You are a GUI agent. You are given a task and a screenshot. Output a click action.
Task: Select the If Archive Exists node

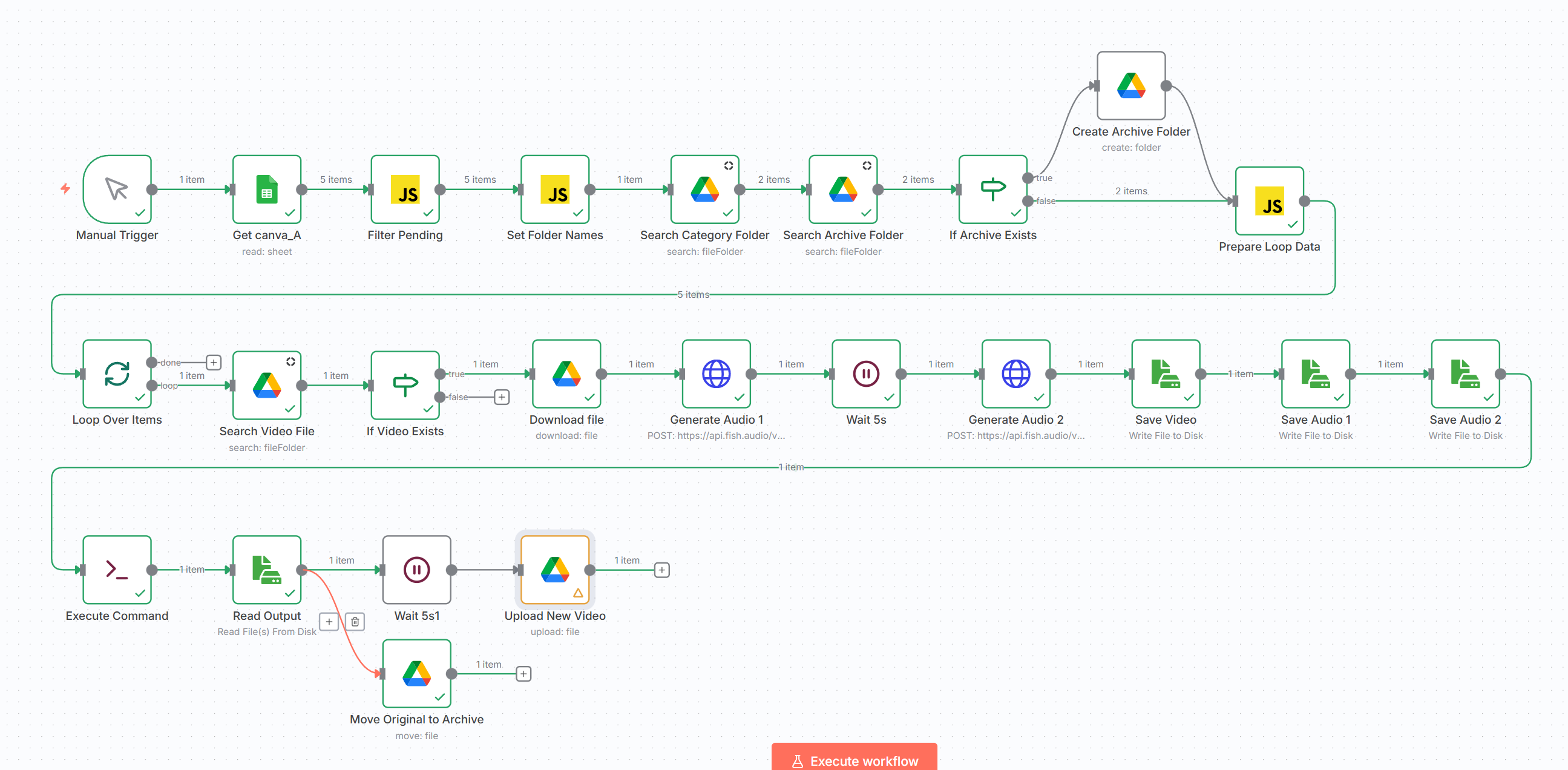992,189
